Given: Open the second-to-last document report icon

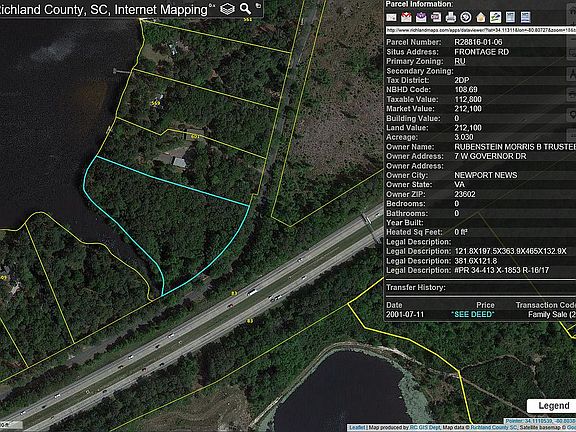Looking at the screenshot, I should tap(511, 17).
